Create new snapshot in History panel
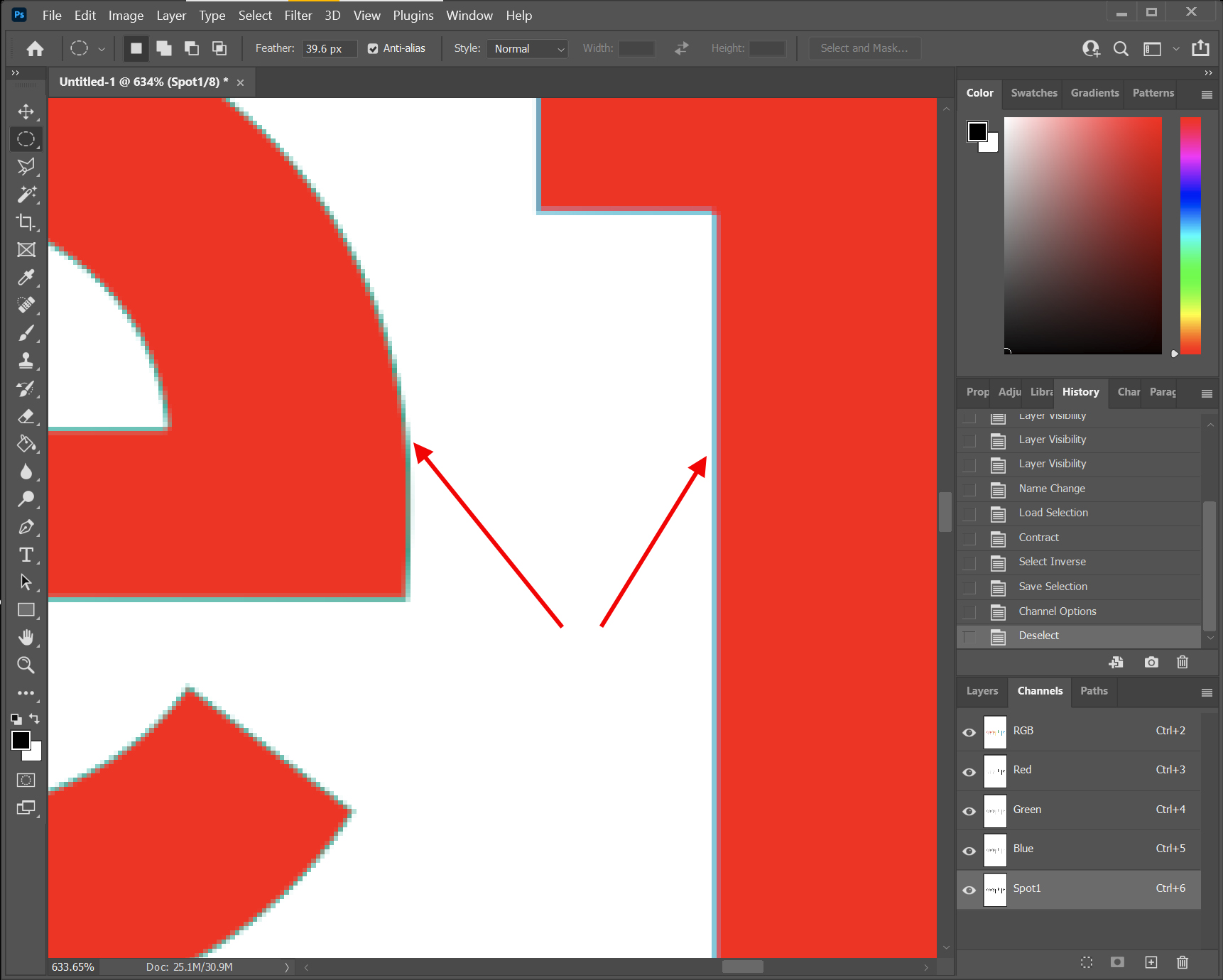 (x=1151, y=662)
